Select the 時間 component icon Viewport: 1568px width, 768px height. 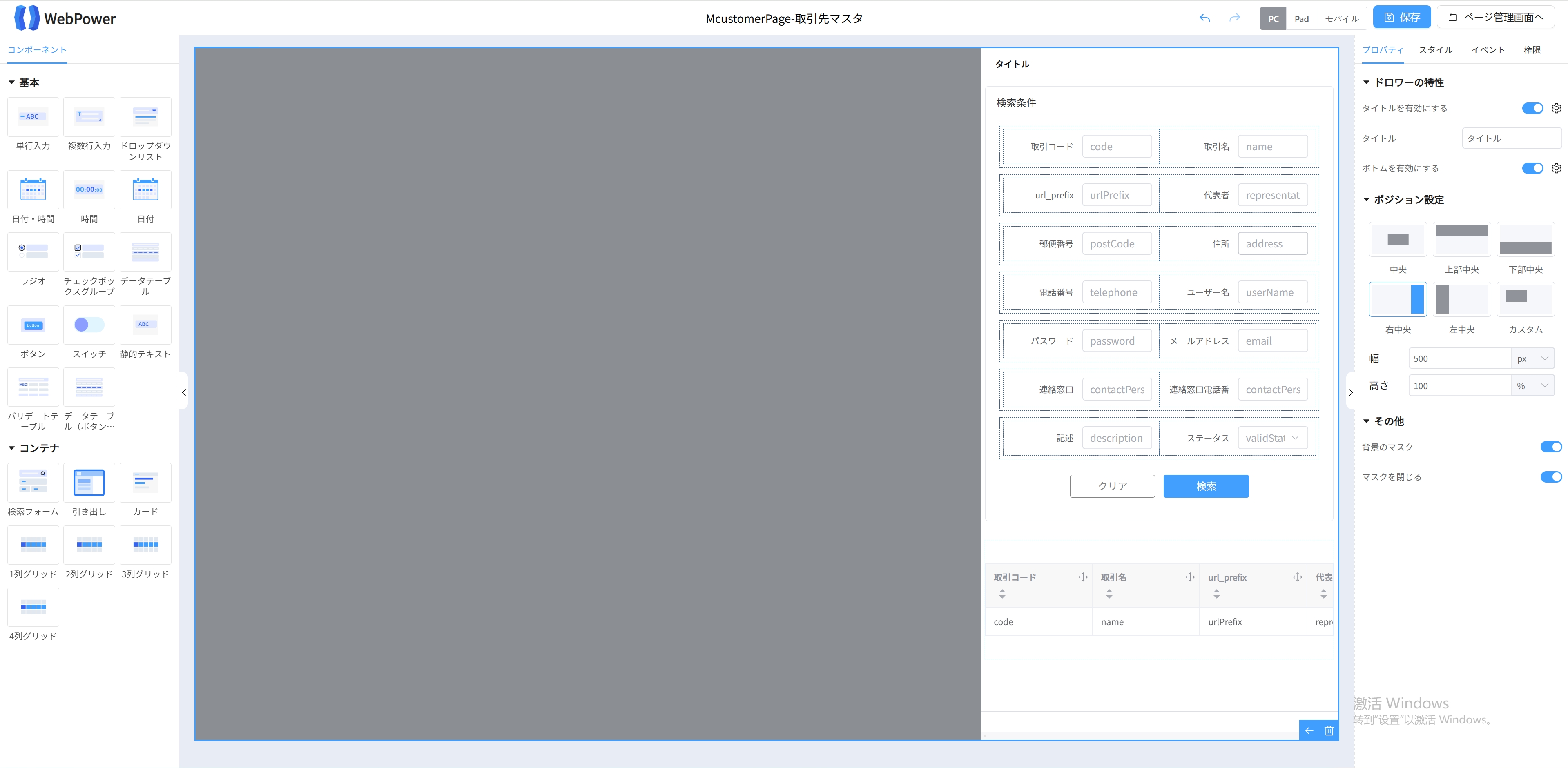point(89,190)
